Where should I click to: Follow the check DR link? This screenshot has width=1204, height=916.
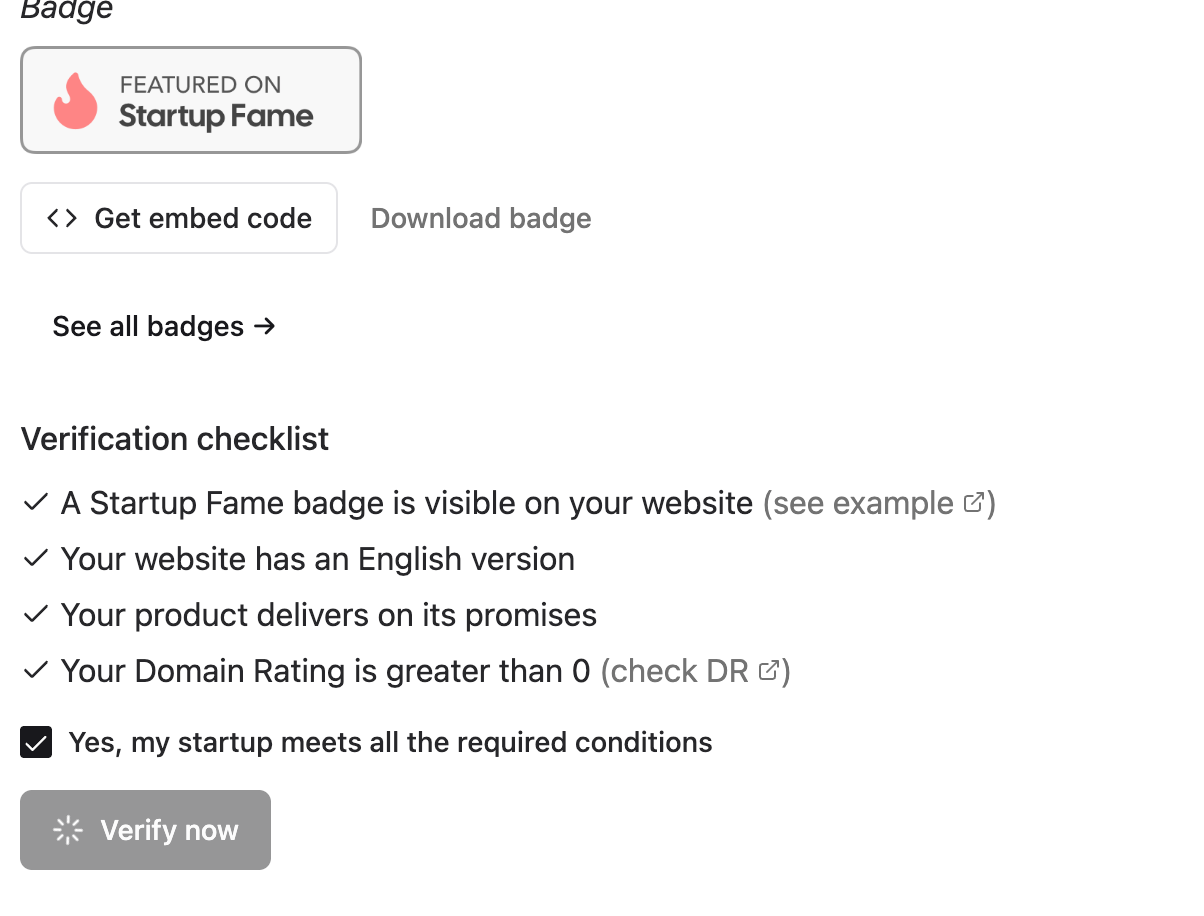(678, 670)
